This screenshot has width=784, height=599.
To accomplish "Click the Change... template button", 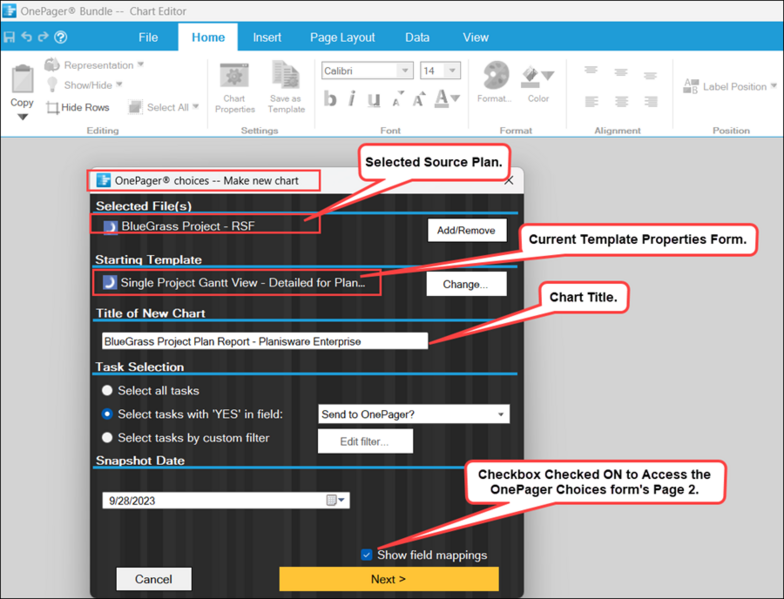I will [466, 284].
